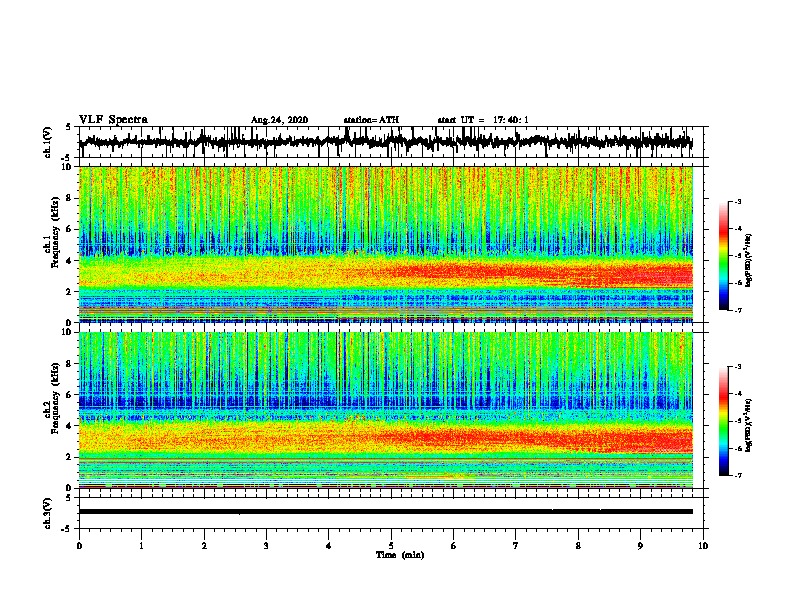Click time axis tick label "1"

141,546
